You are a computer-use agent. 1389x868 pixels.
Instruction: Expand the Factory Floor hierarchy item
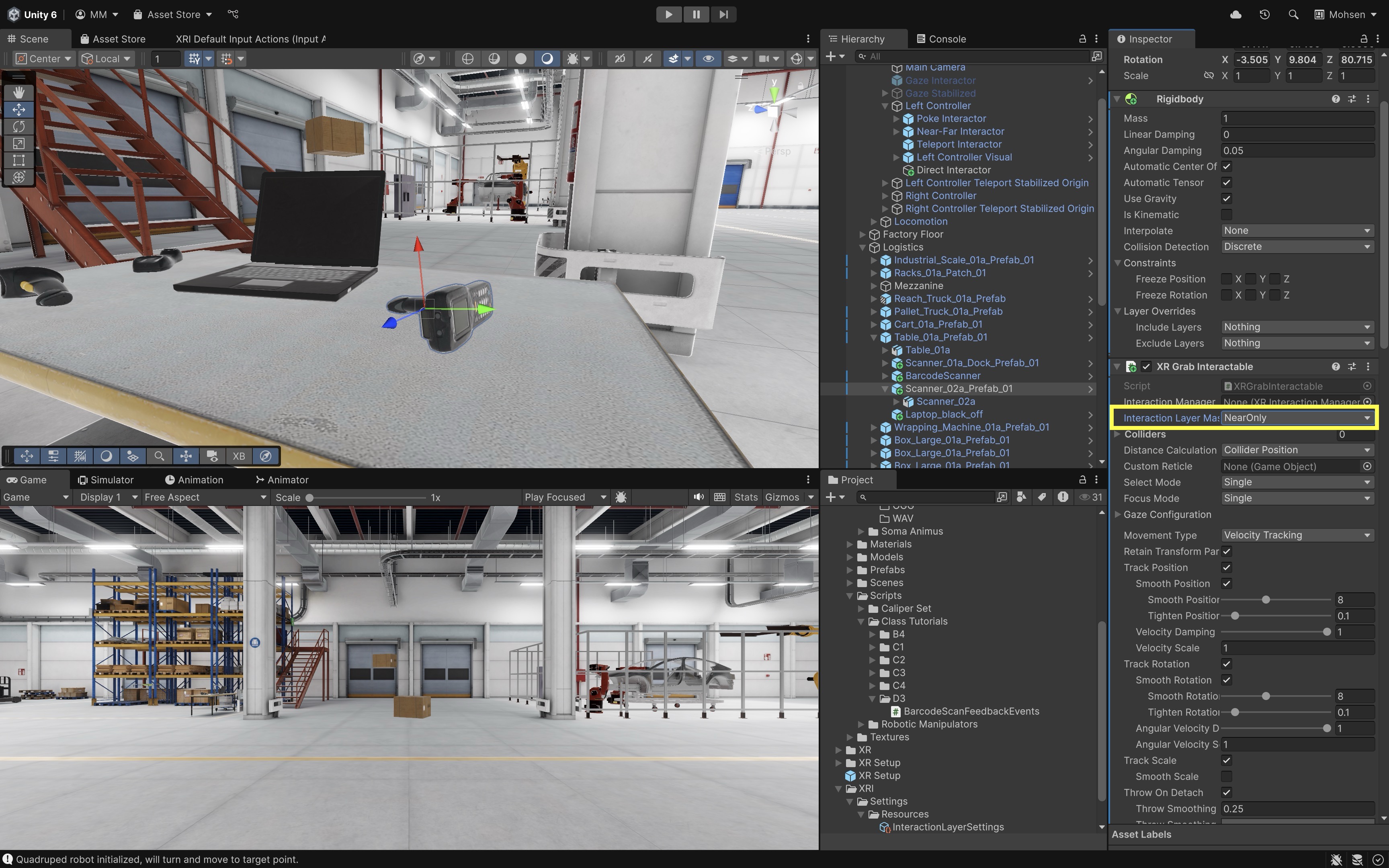(x=862, y=234)
